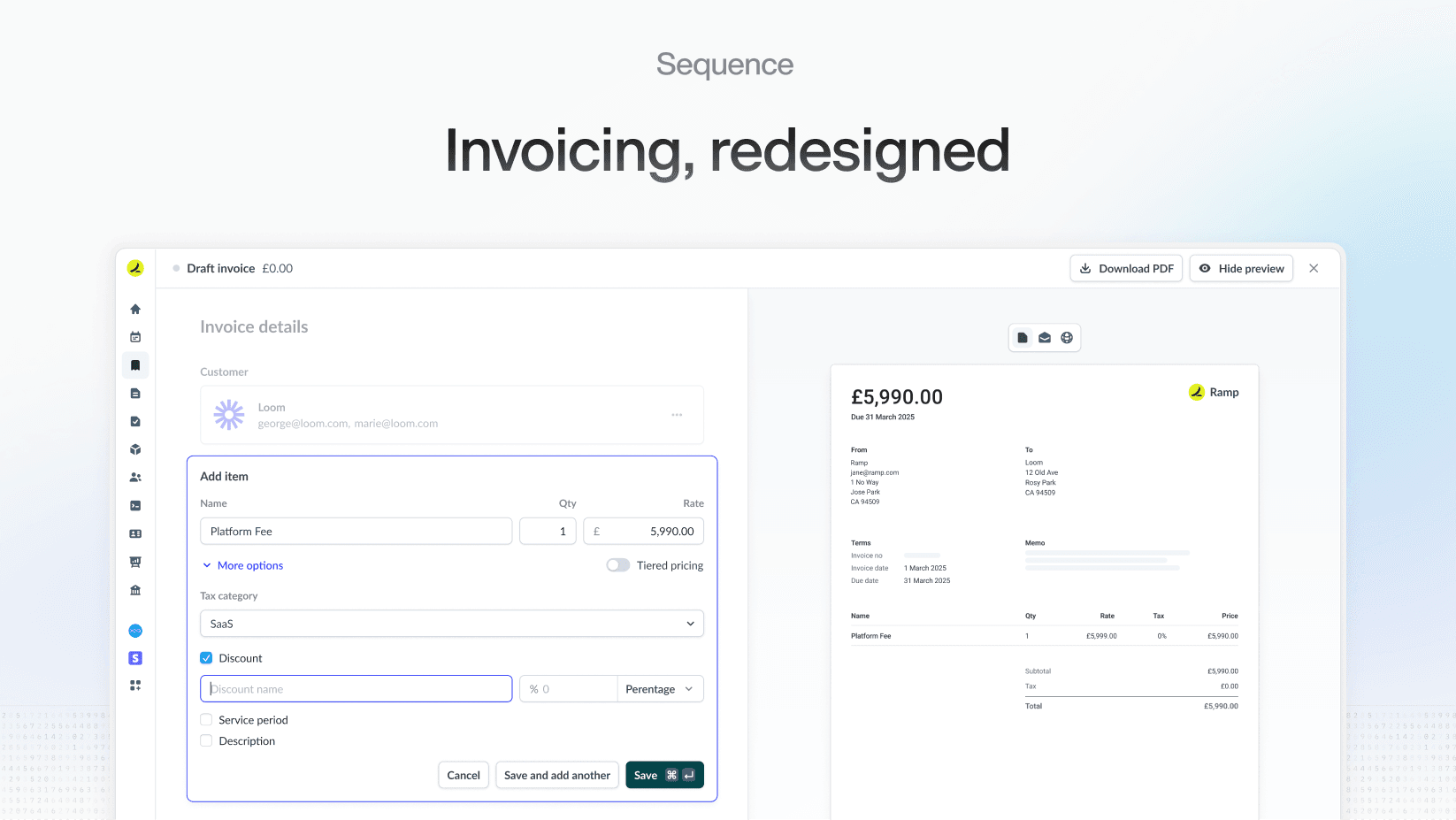Select the PDF document preview tab
The height and width of the screenshot is (820, 1456).
(x=1023, y=338)
